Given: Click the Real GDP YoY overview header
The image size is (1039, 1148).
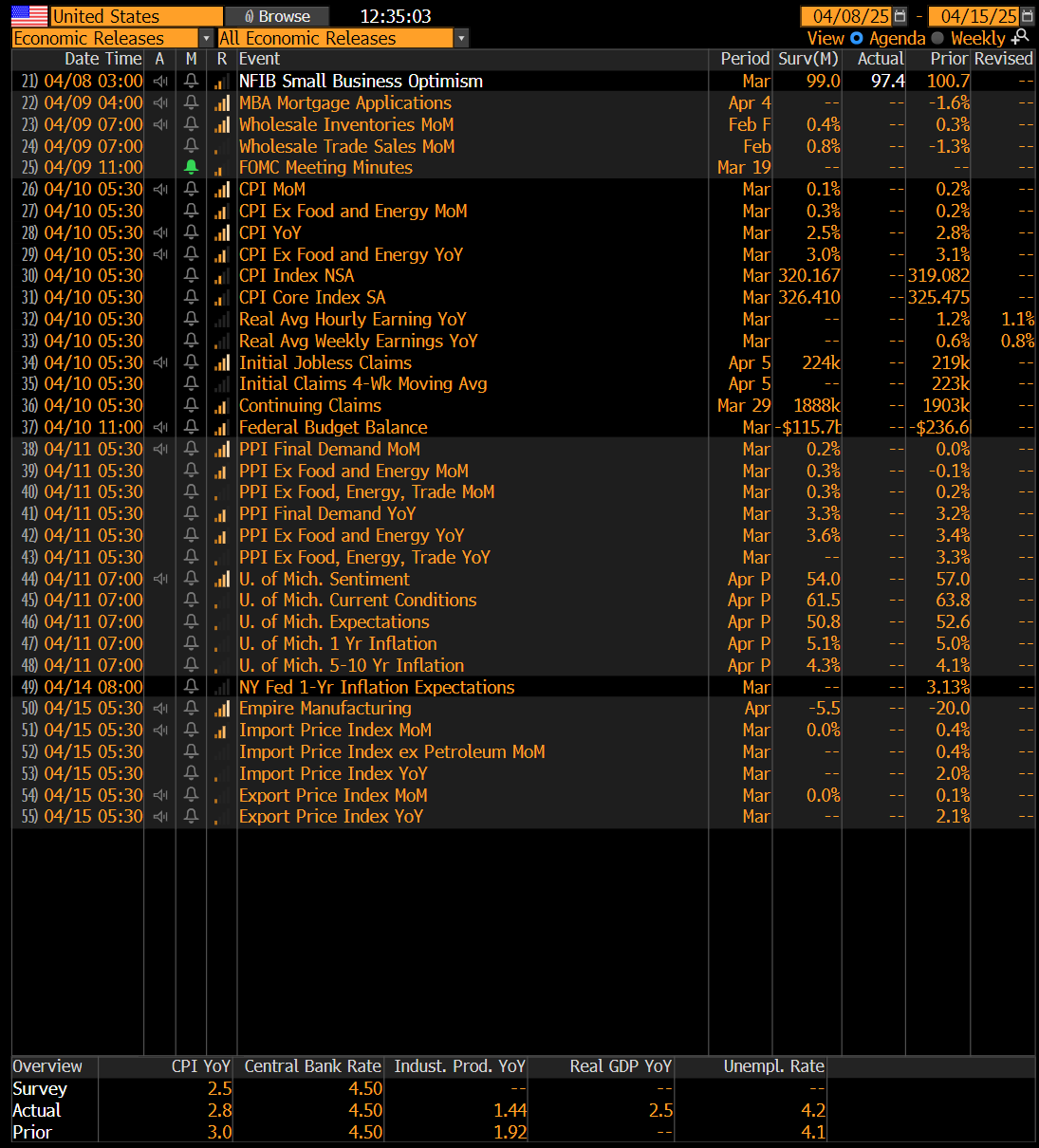Looking at the screenshot, I should (x=621, y=1066).
